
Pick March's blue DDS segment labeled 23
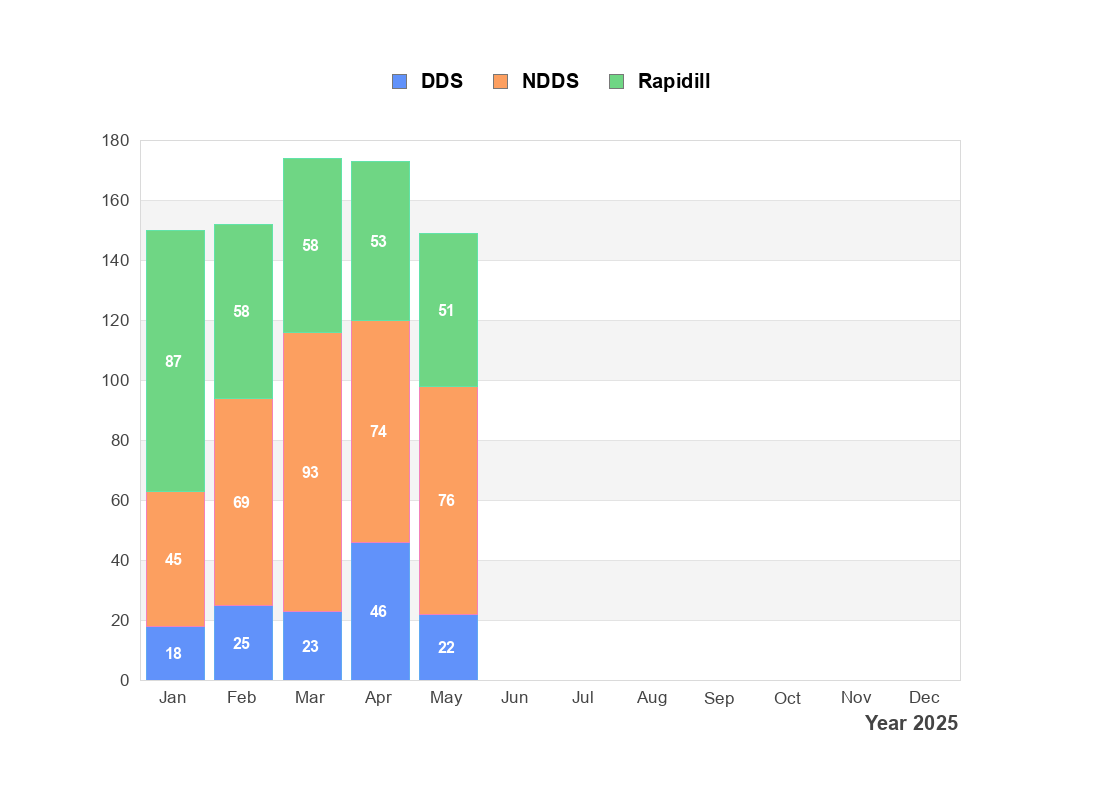[x=312, y=646]
